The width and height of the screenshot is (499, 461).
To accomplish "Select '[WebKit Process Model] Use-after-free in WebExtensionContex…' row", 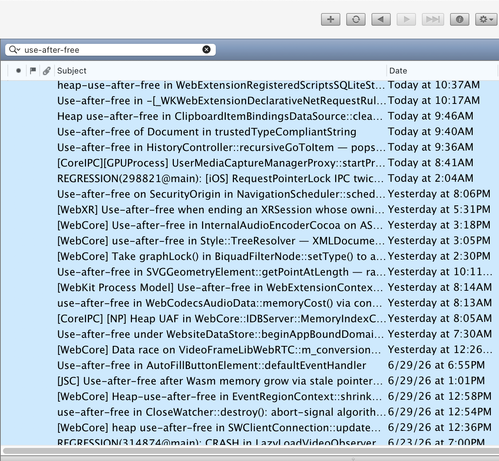I will (x=249, y=287).
